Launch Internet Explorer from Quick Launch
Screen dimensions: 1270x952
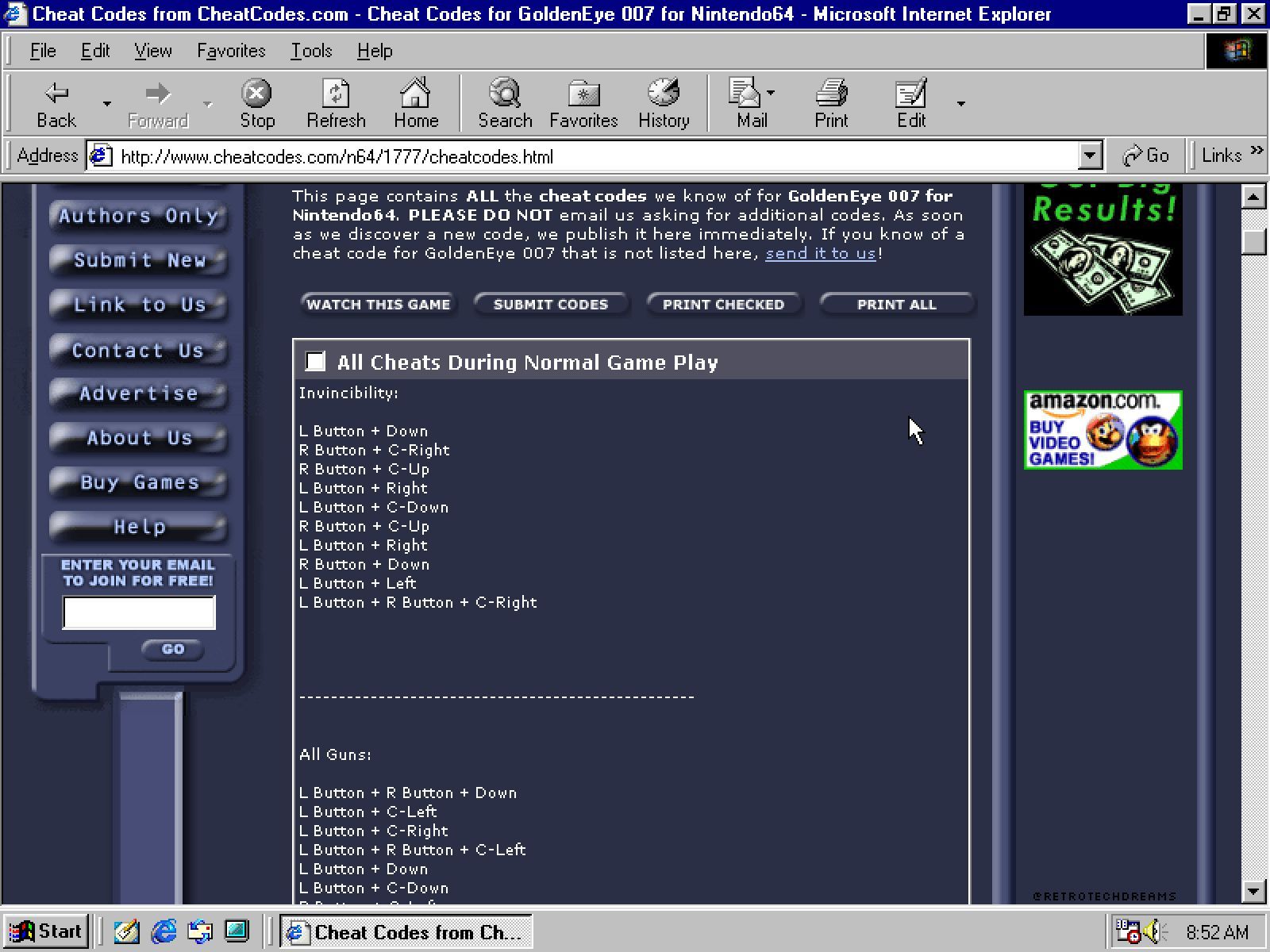[164, 931]
